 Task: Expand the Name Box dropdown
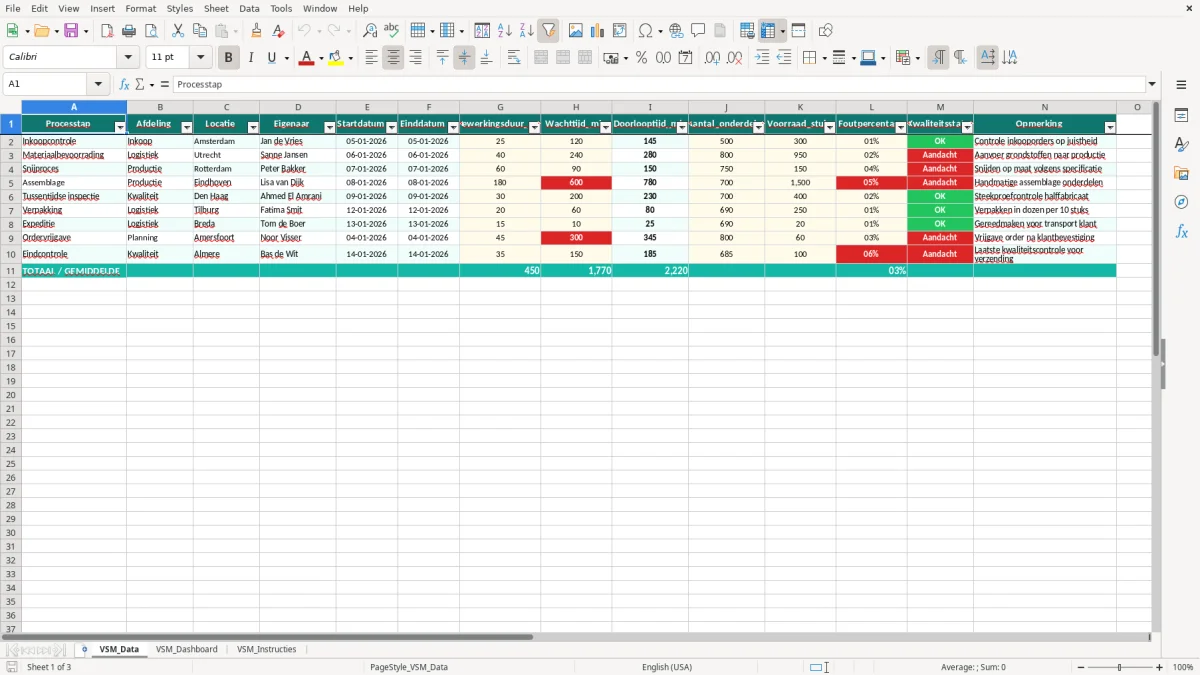point(98,85)
